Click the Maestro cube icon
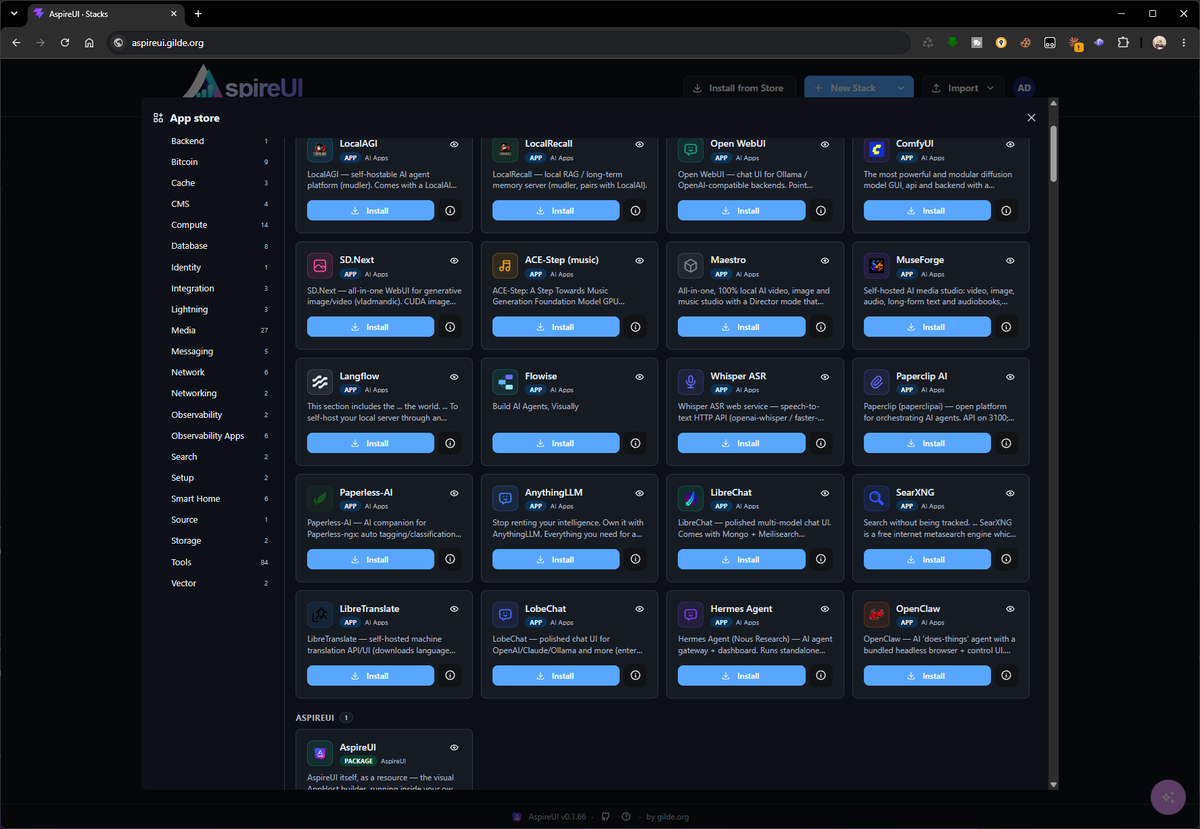Screen dimensions: 1200x829 click(x=691, y=266)
